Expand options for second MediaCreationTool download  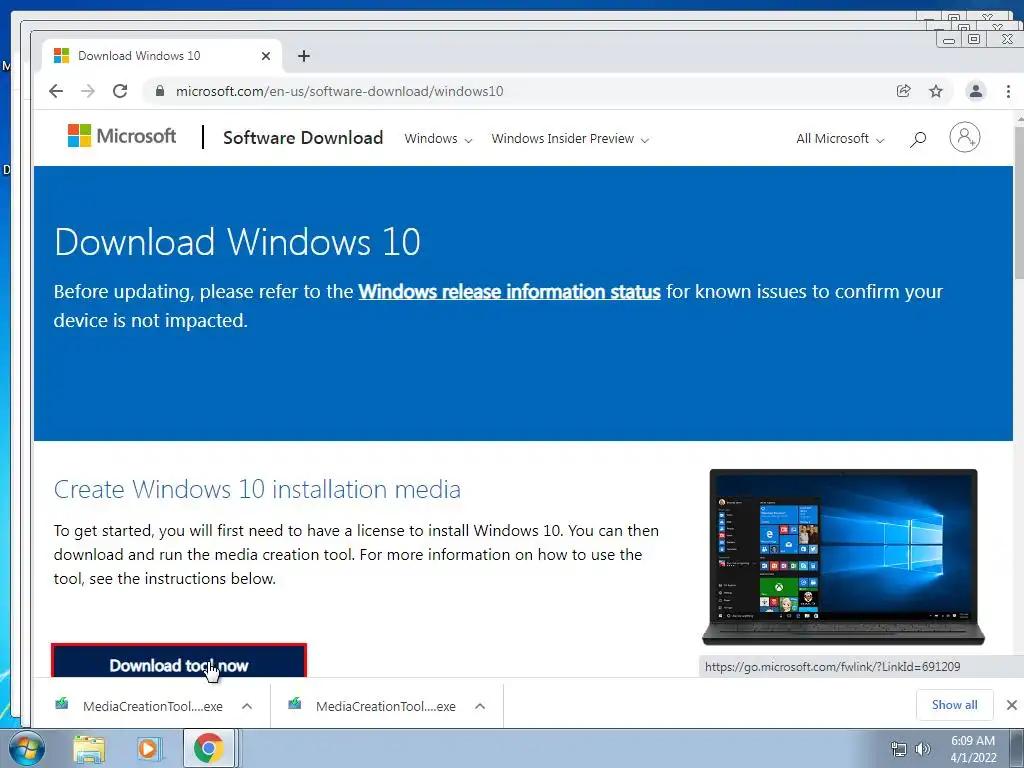[480, 706]
